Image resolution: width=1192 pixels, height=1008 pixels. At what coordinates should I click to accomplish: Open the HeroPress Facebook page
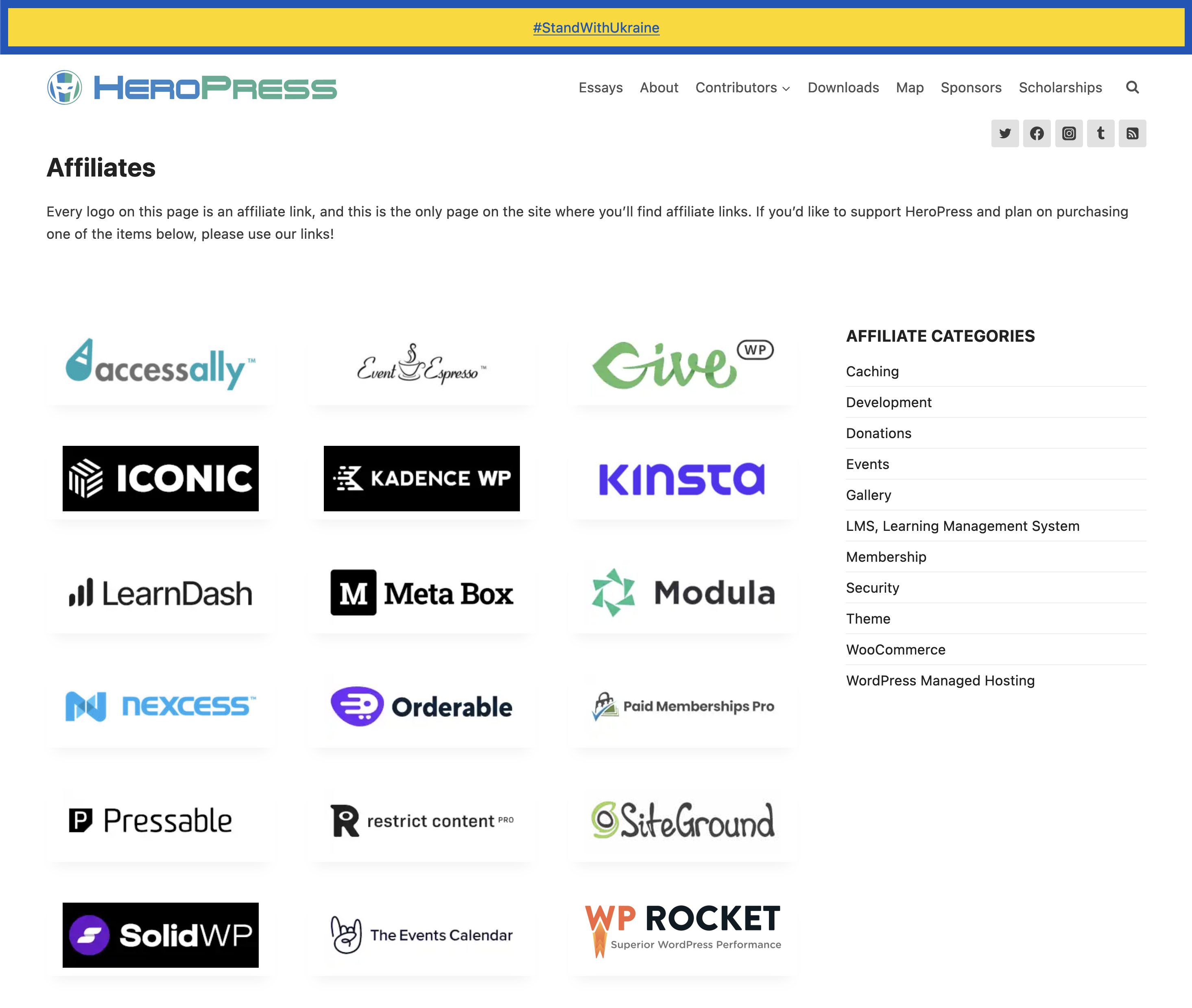tap(1037, 133)
